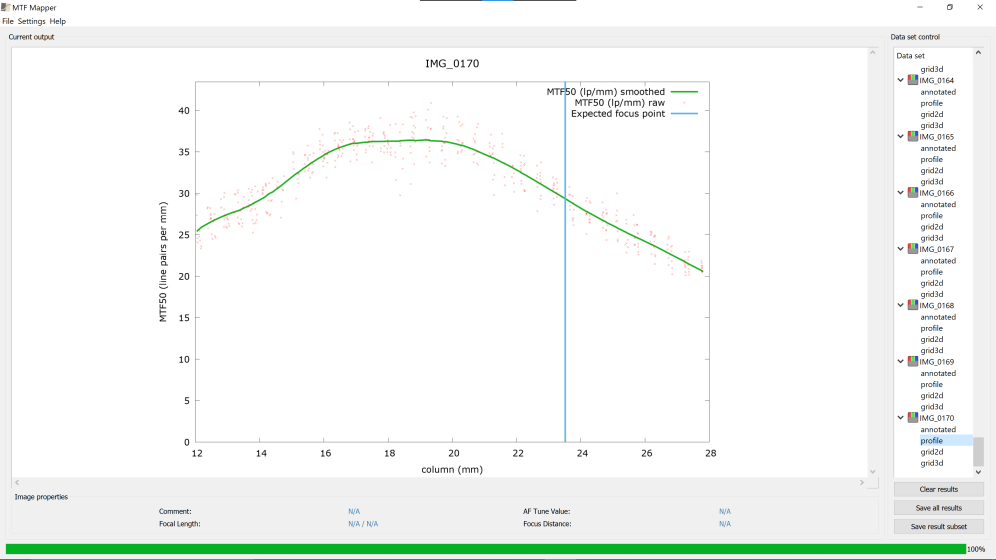This screenshot has width=996, height=560.
Task: Select grid3d under IMG_0166
Action: 932,238
